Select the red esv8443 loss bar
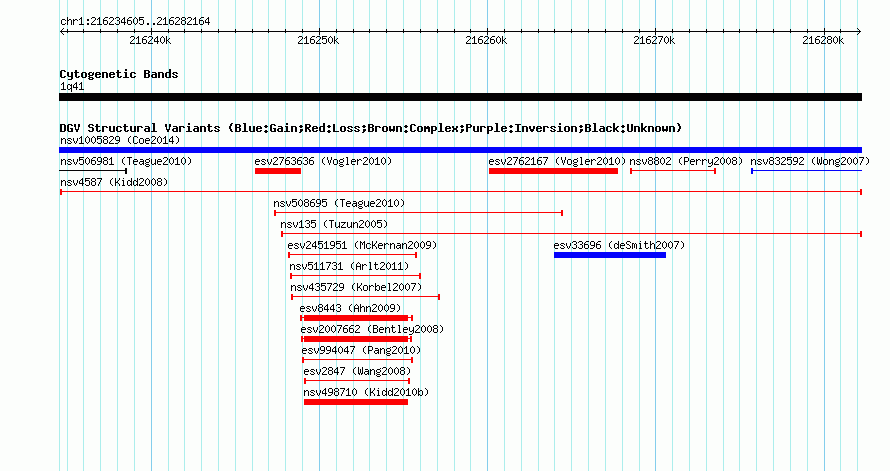 [x=356, y=318]
